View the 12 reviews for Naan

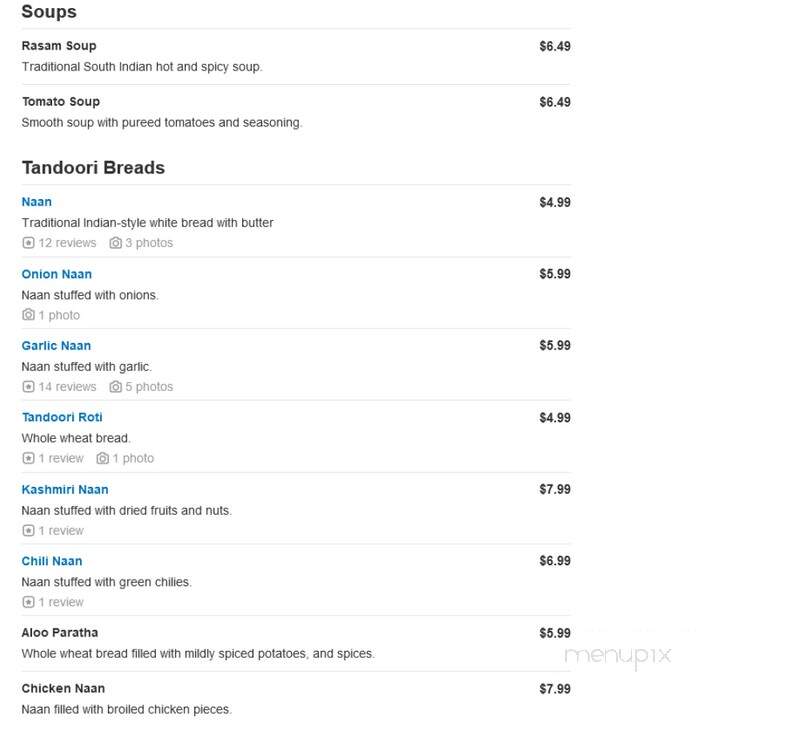pyautogui.click(x=67, y=243)
